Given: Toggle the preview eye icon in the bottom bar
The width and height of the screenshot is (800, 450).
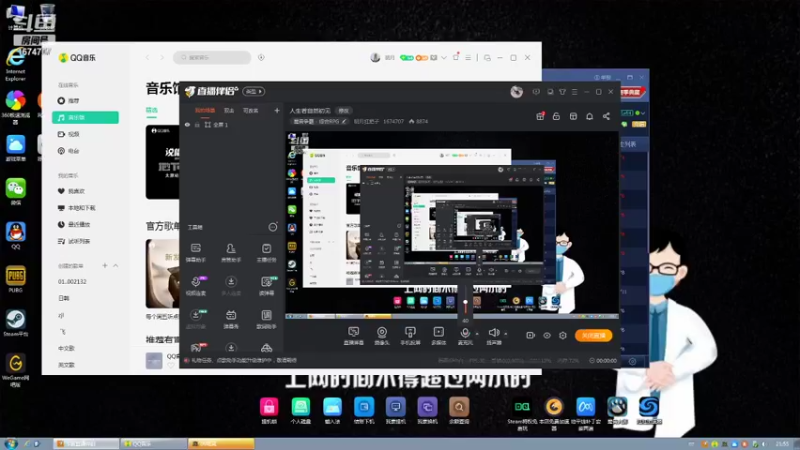Looking at the screenshot, I should click(x=547, y=335).
